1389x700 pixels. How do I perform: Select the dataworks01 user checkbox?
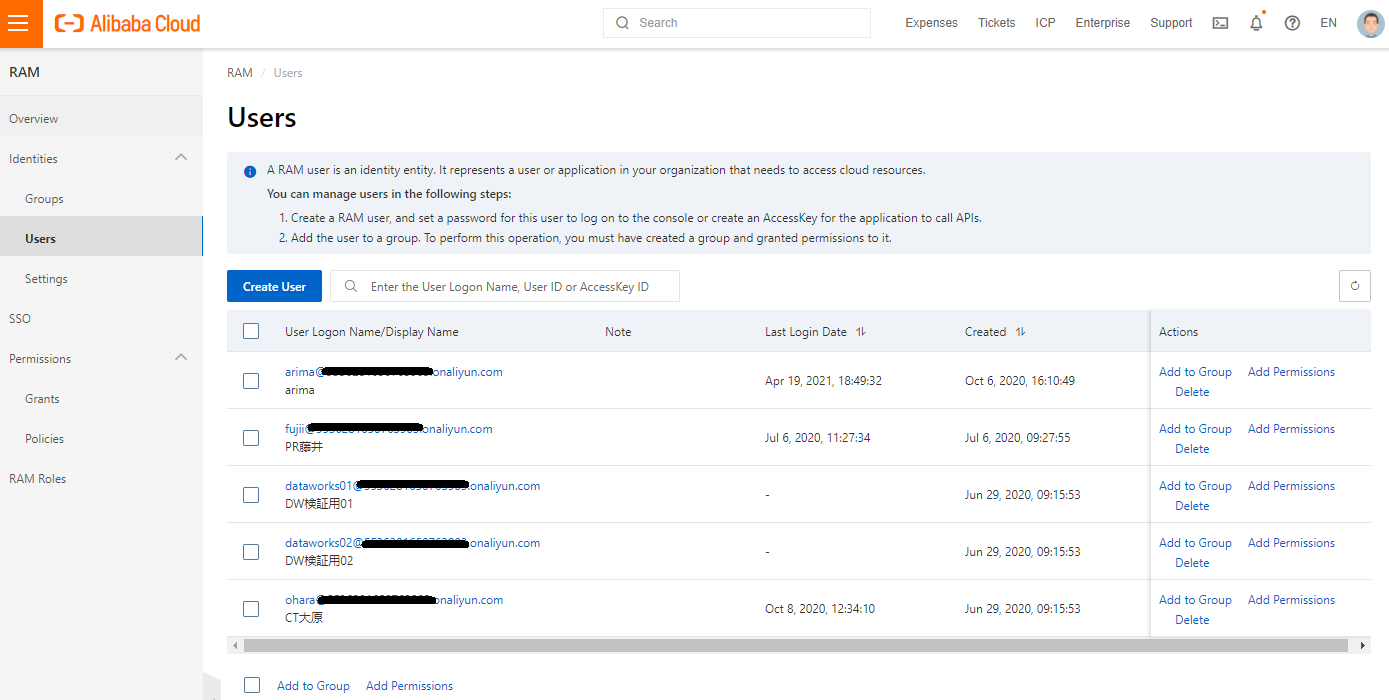click(251, 494)
